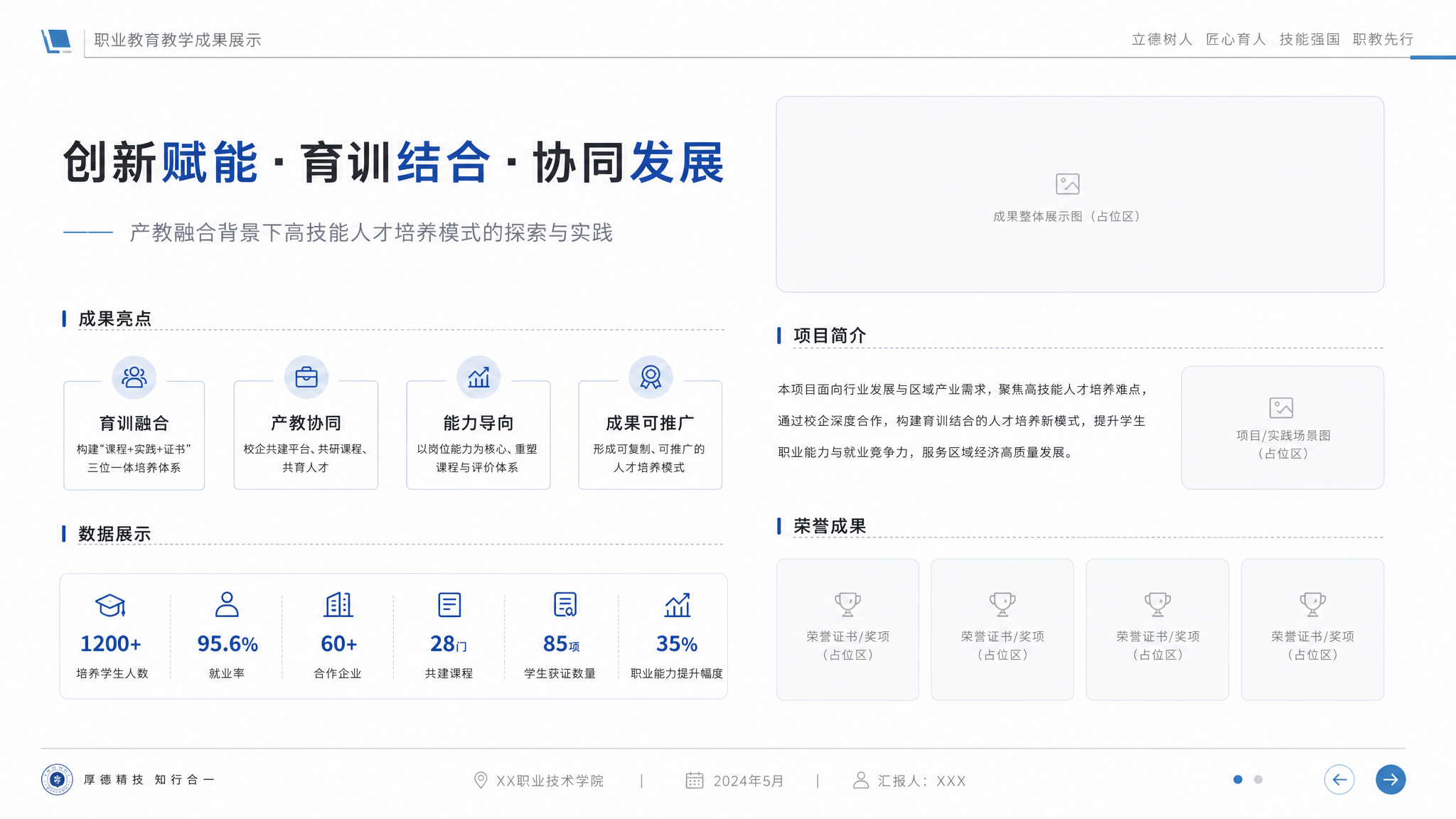Click the building icon above 60+
This screenshot has width=1456, height=819.
tap(338, 604)
